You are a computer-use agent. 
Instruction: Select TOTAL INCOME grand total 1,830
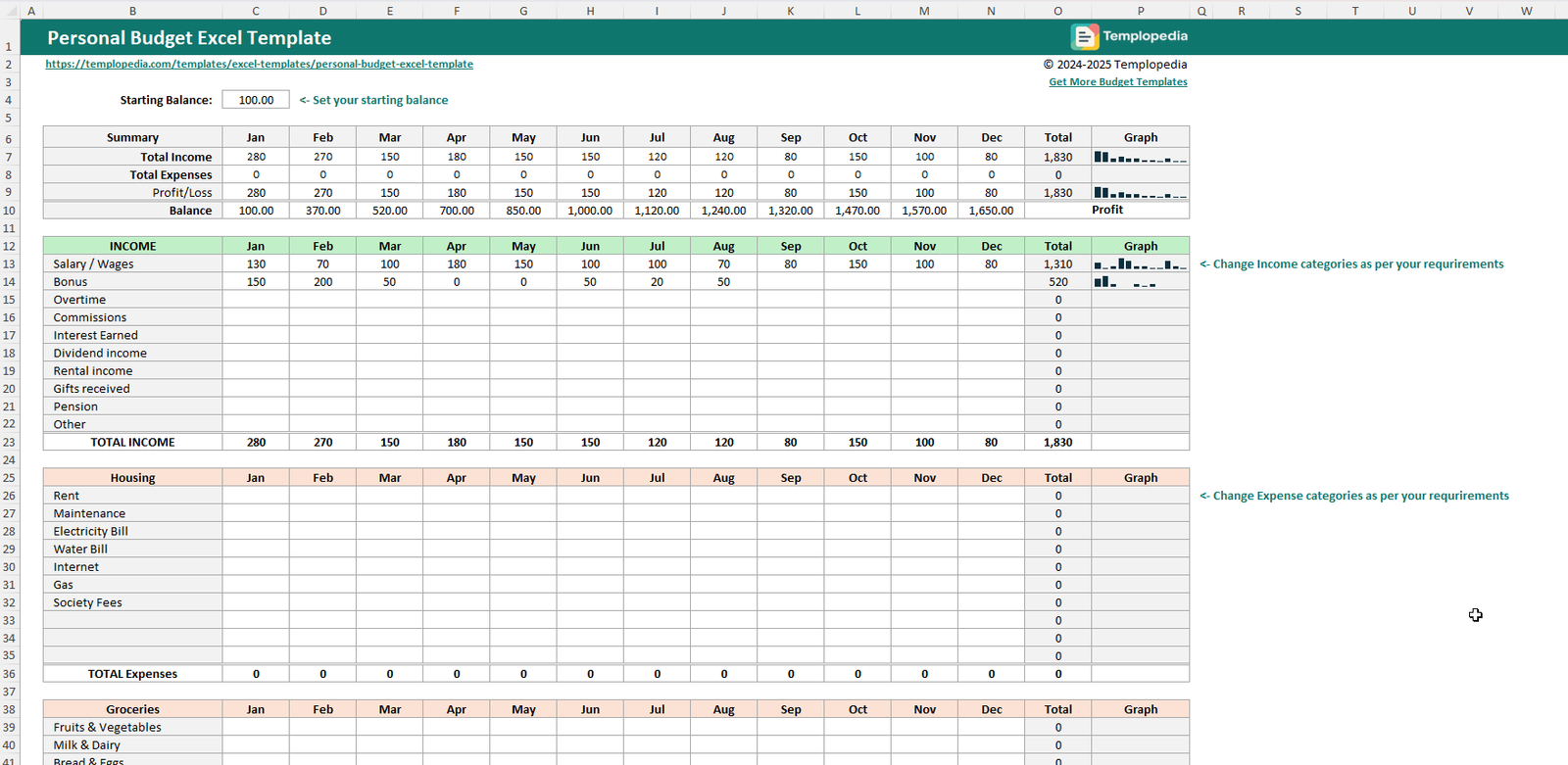(x=1057, y=443)
